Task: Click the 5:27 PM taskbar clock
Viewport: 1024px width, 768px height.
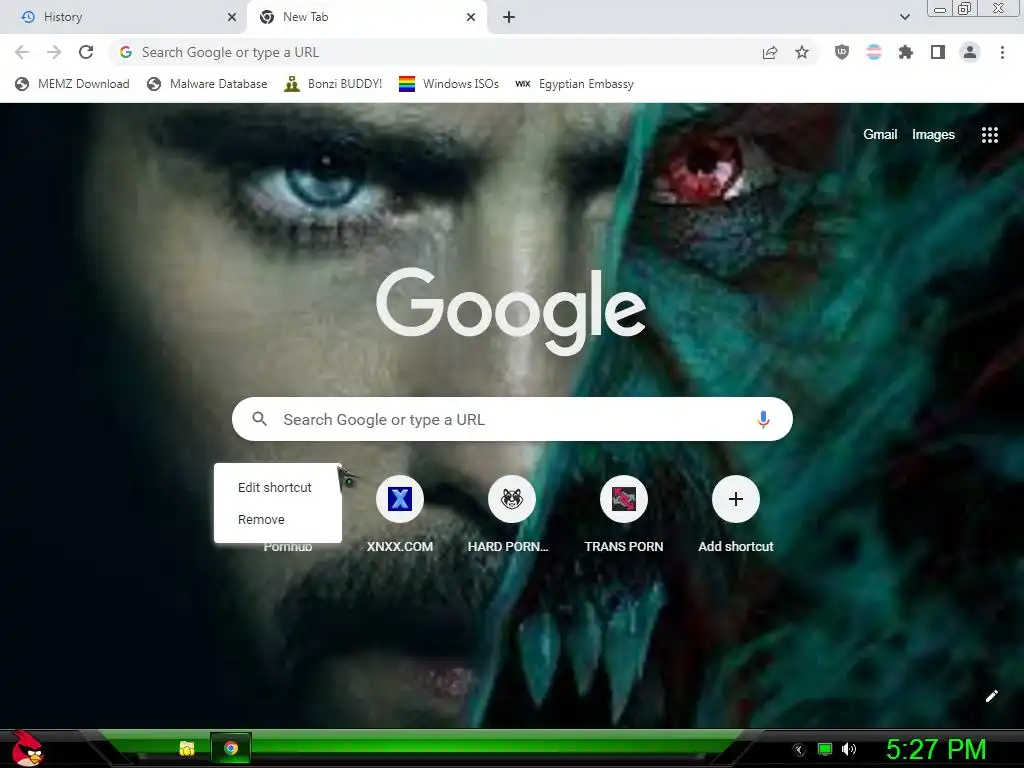Action: point(936,749)
